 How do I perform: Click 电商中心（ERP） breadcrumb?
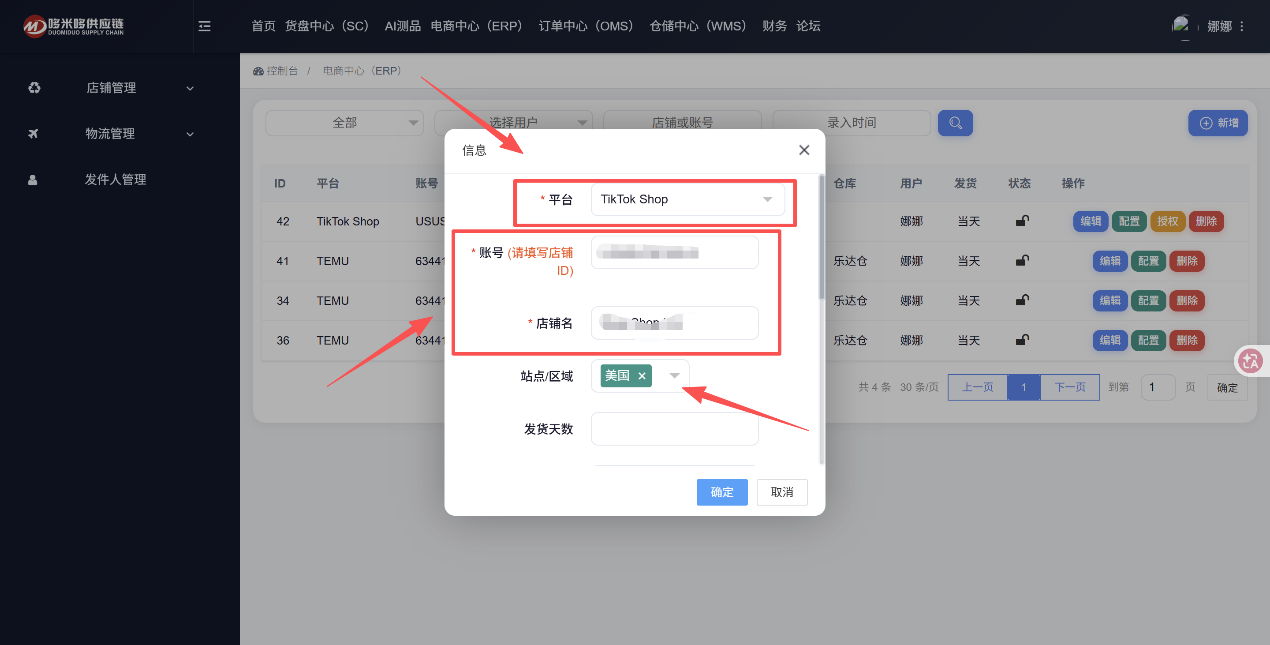[363, 71]
